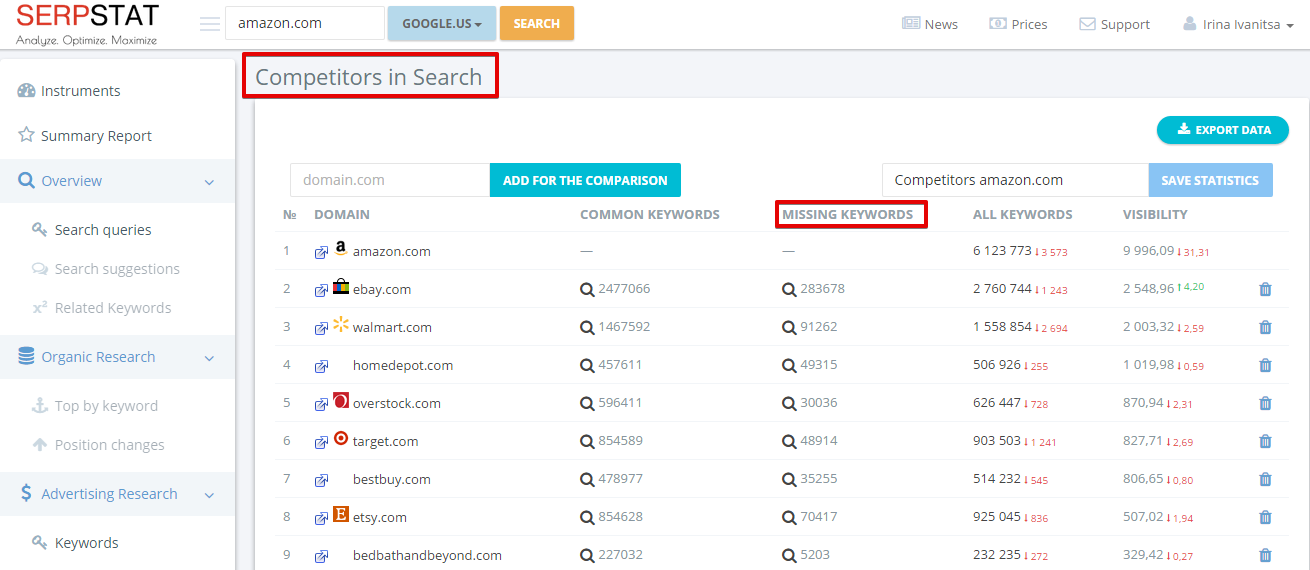Go to Search suggestions sidebar item

point(106,269)
